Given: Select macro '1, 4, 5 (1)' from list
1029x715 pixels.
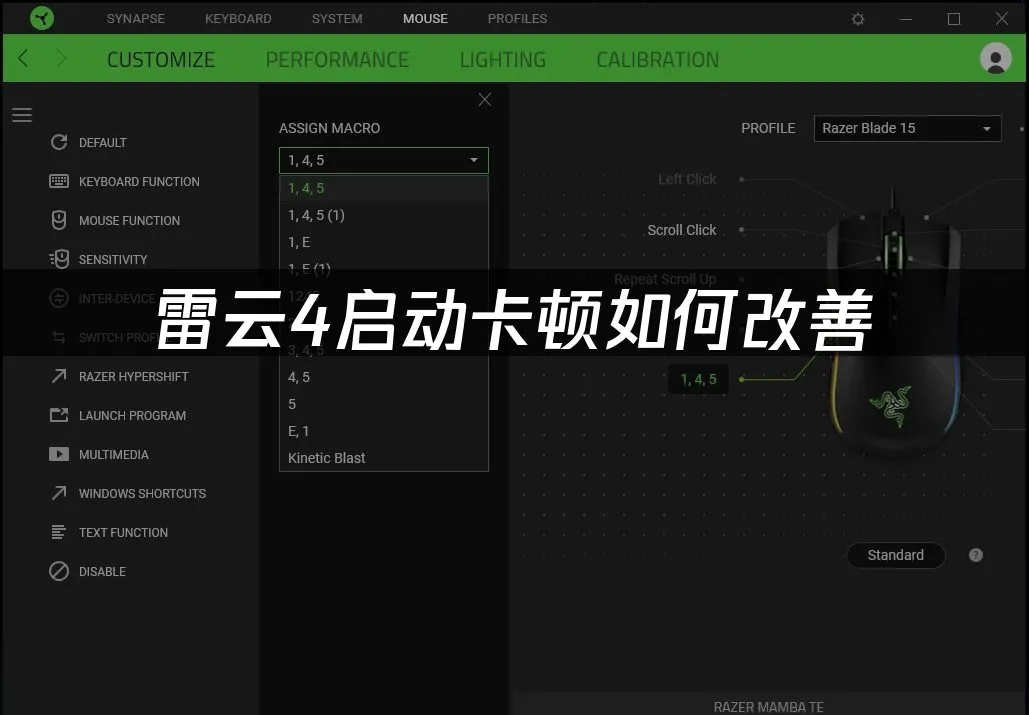Looking at the screenshot, I should [x=384, y=215].
